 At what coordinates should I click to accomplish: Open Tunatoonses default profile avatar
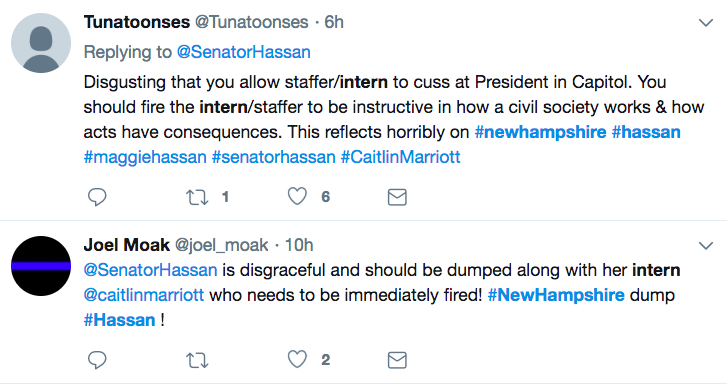(x=41, y=43)
